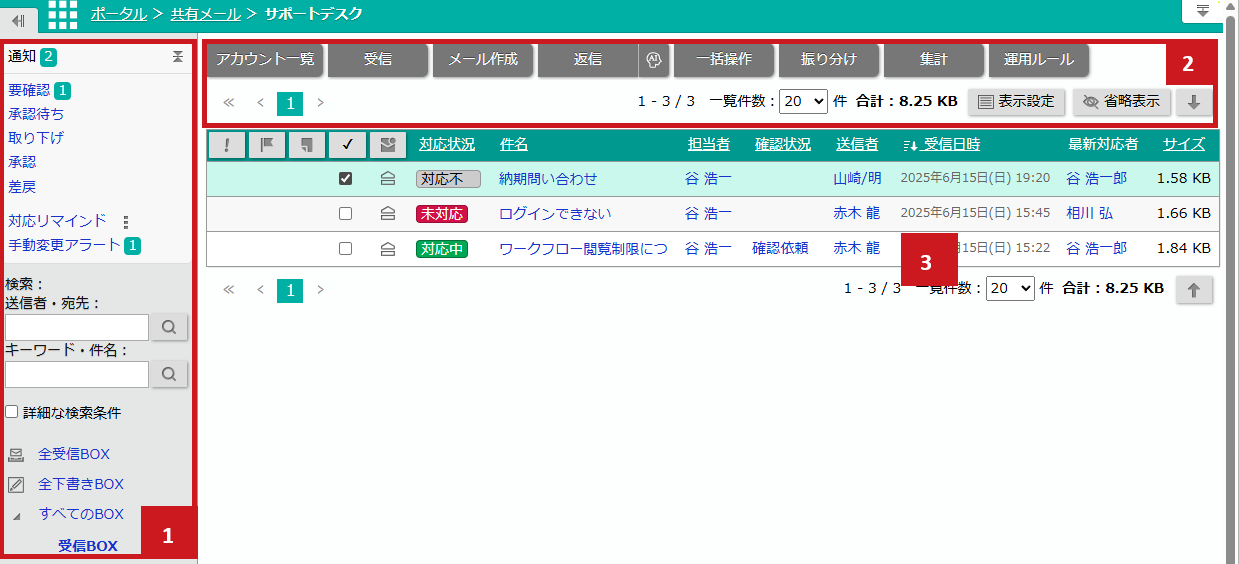1239x564 pixels.
Task: Click the 送信者・宛先 search field
Action: (77, 327)
